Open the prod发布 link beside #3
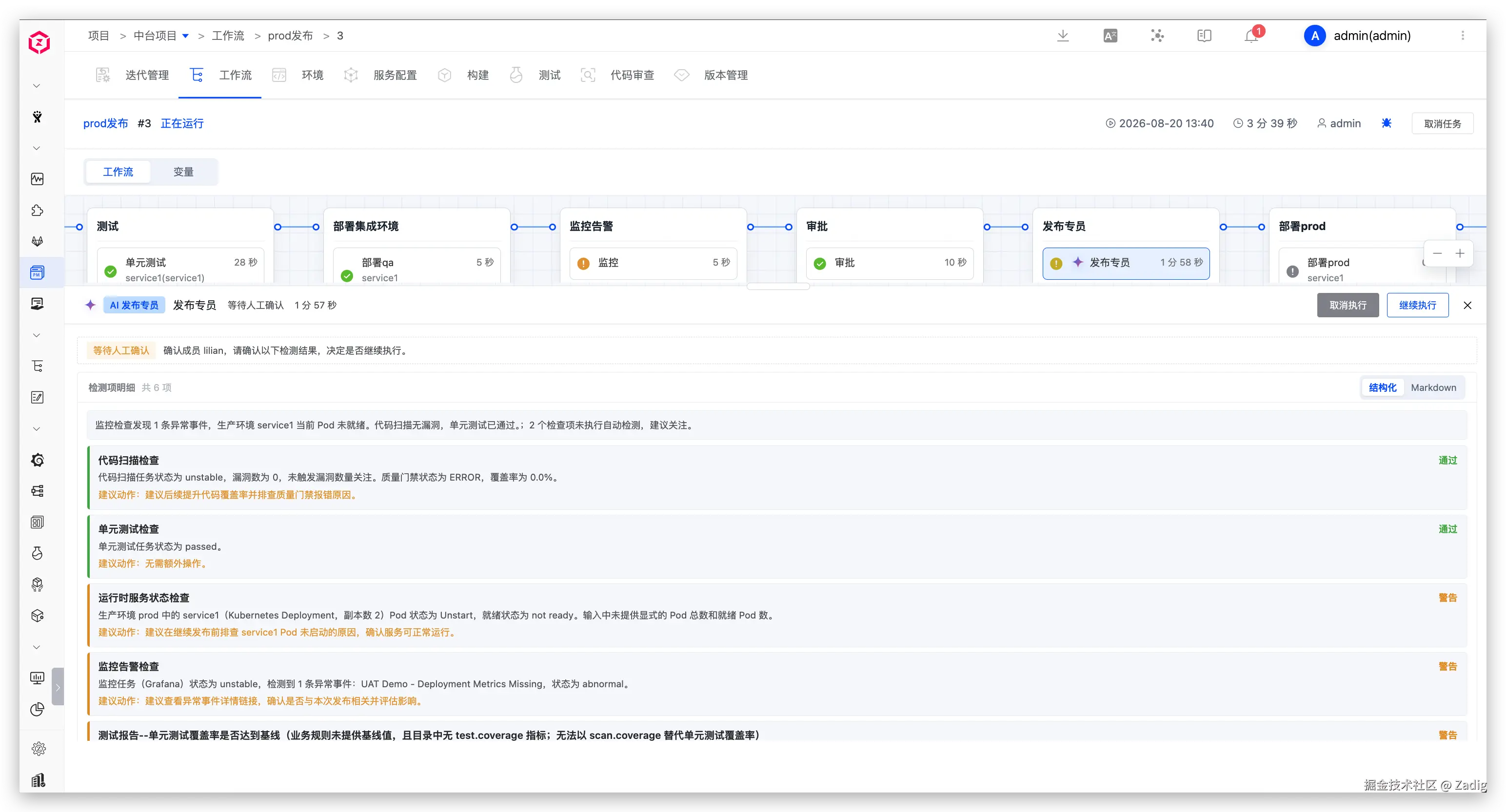 [106, 123]
